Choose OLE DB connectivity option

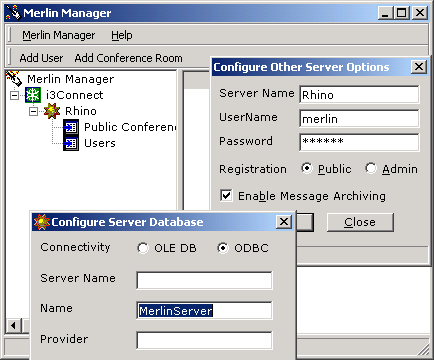click(x=143, y=248)
